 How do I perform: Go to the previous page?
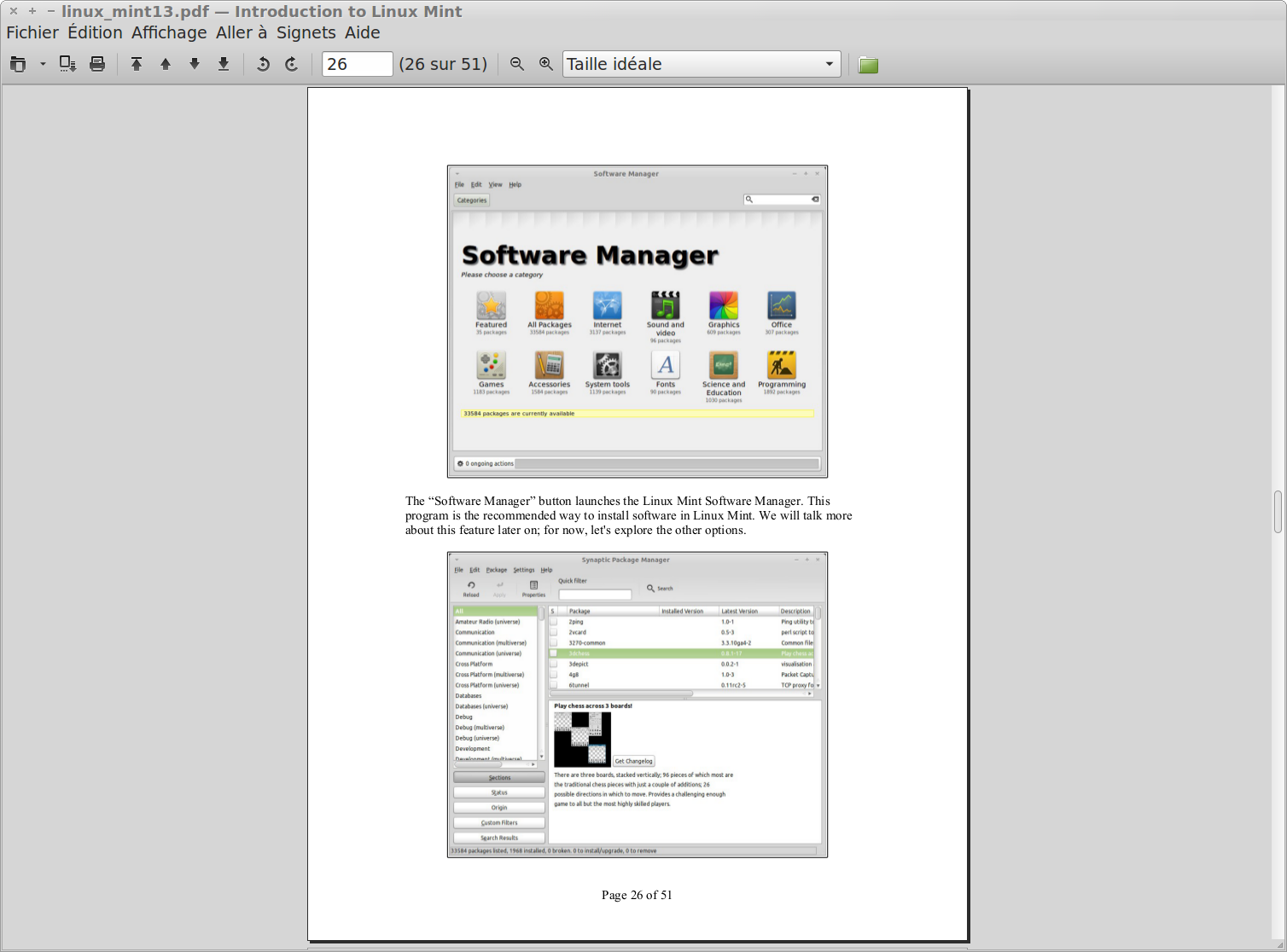(166, 64)
